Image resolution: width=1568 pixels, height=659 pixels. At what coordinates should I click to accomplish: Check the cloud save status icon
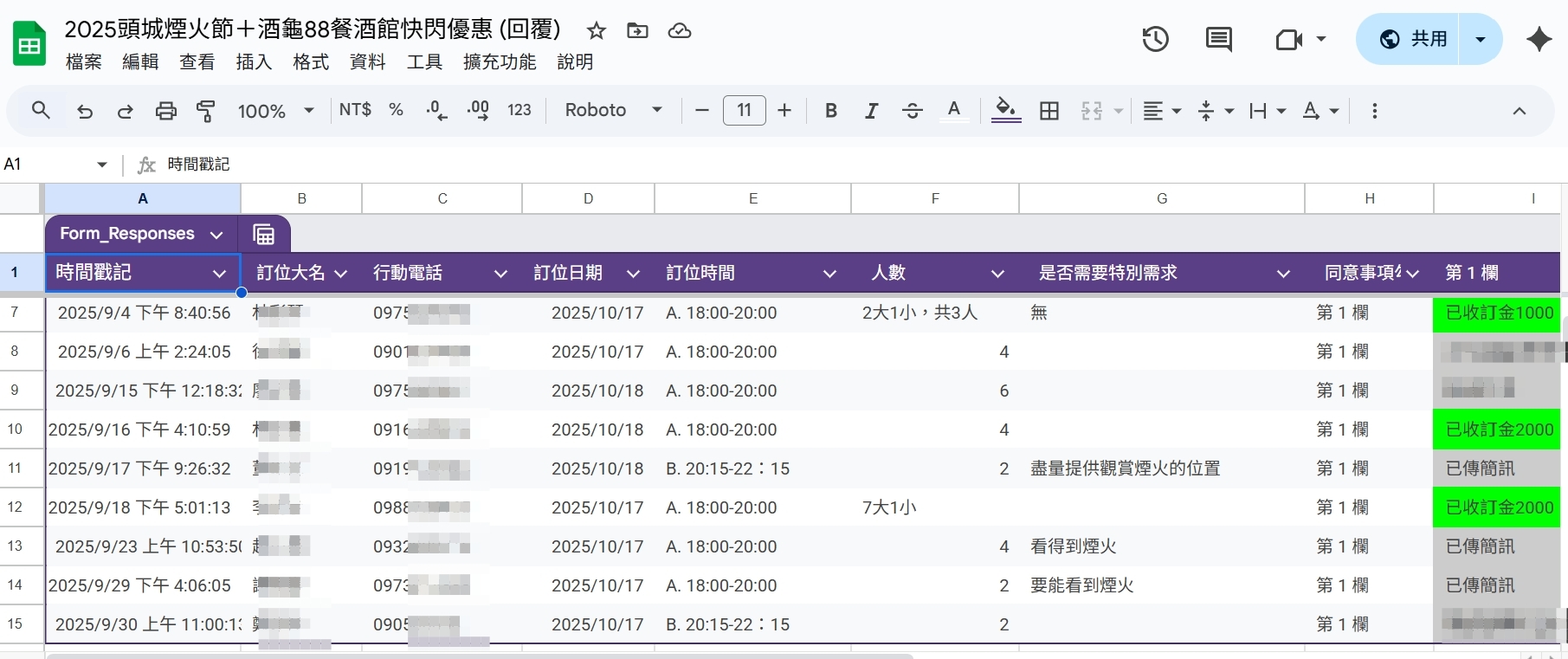[x=680, y=31]
